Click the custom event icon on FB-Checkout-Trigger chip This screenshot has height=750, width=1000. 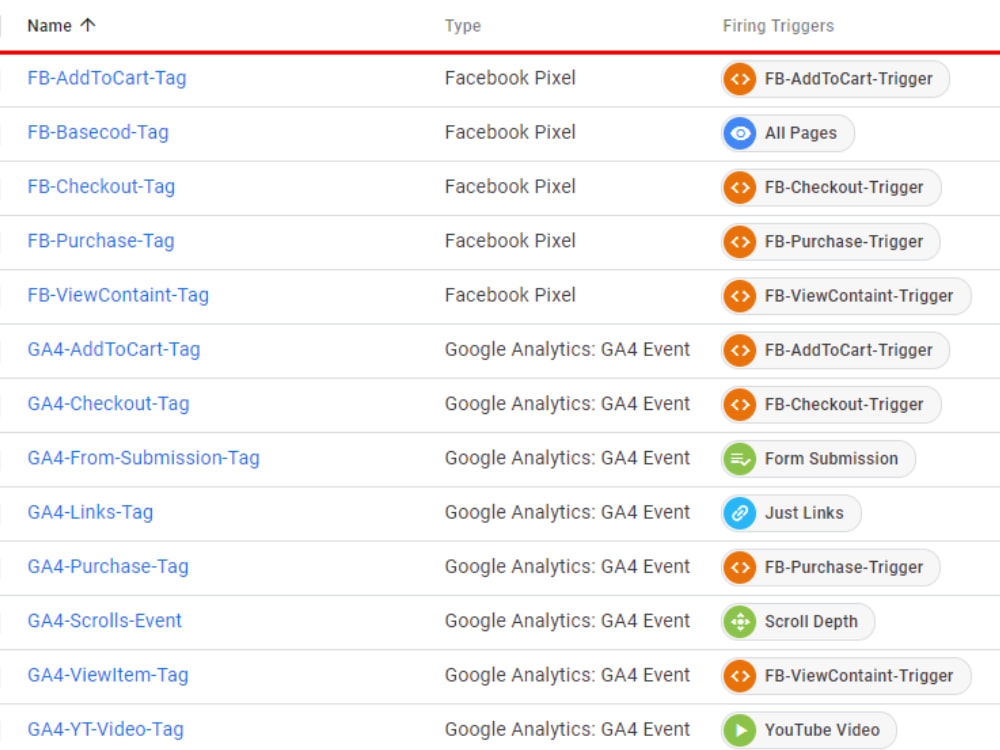[x=738, y=187]
